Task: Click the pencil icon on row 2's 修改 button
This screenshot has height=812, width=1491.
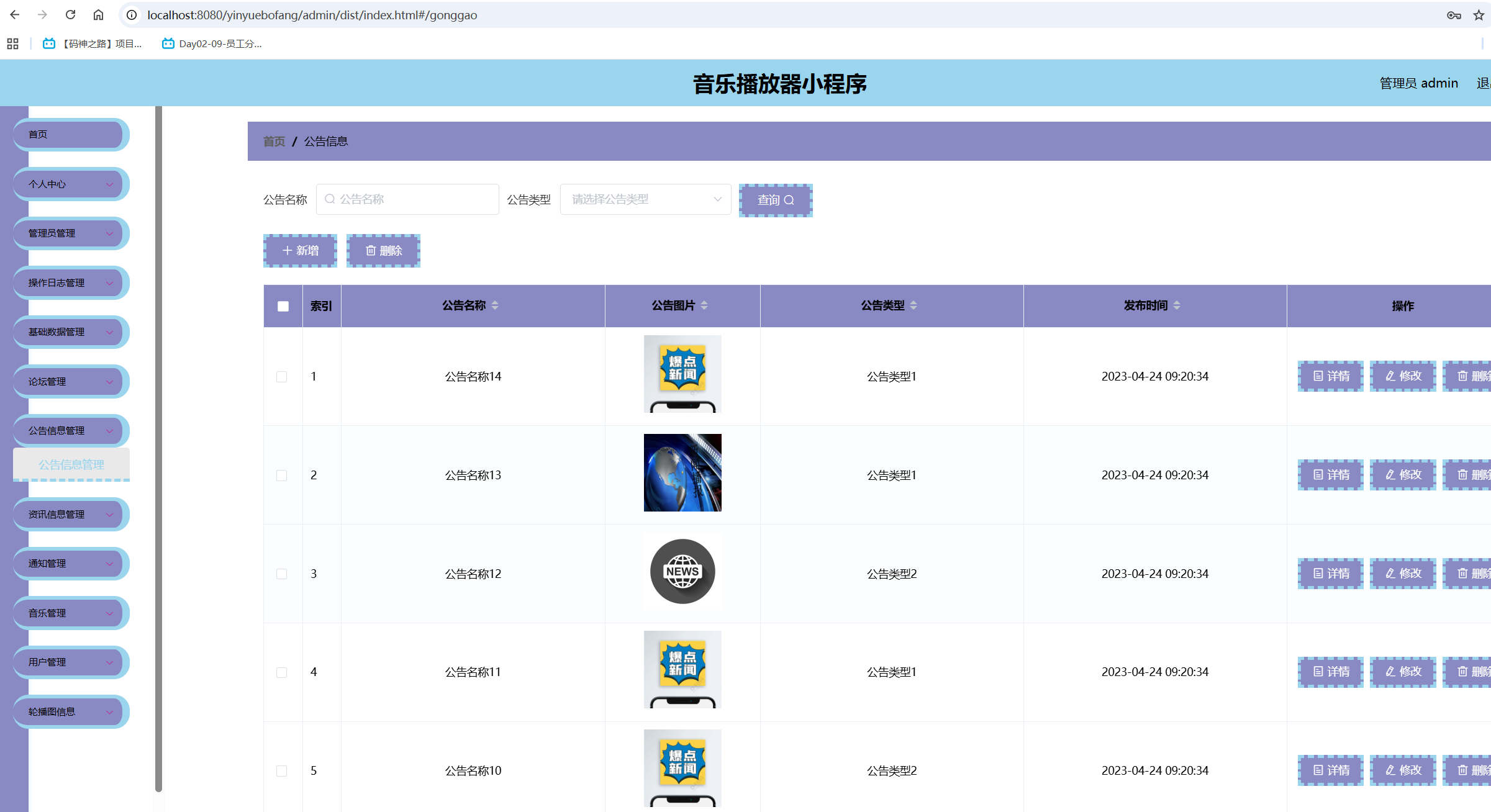Action: pyautogui.click(x=1389, y=475)
